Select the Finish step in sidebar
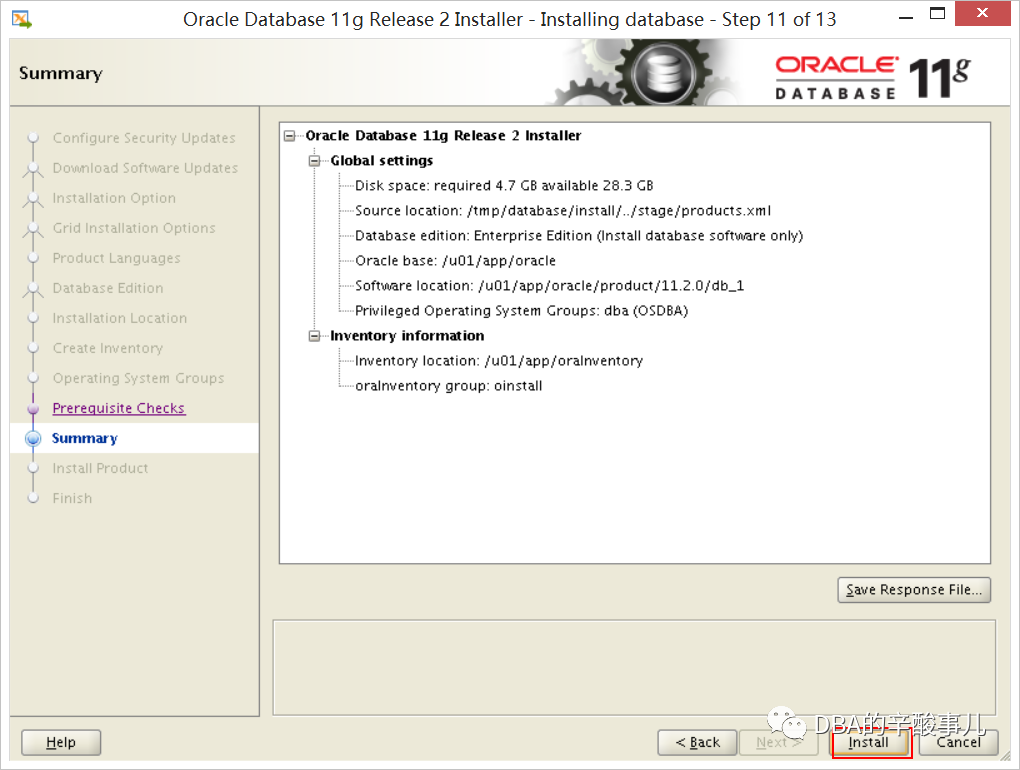1020x770 pixels. (x=72, y=498)
